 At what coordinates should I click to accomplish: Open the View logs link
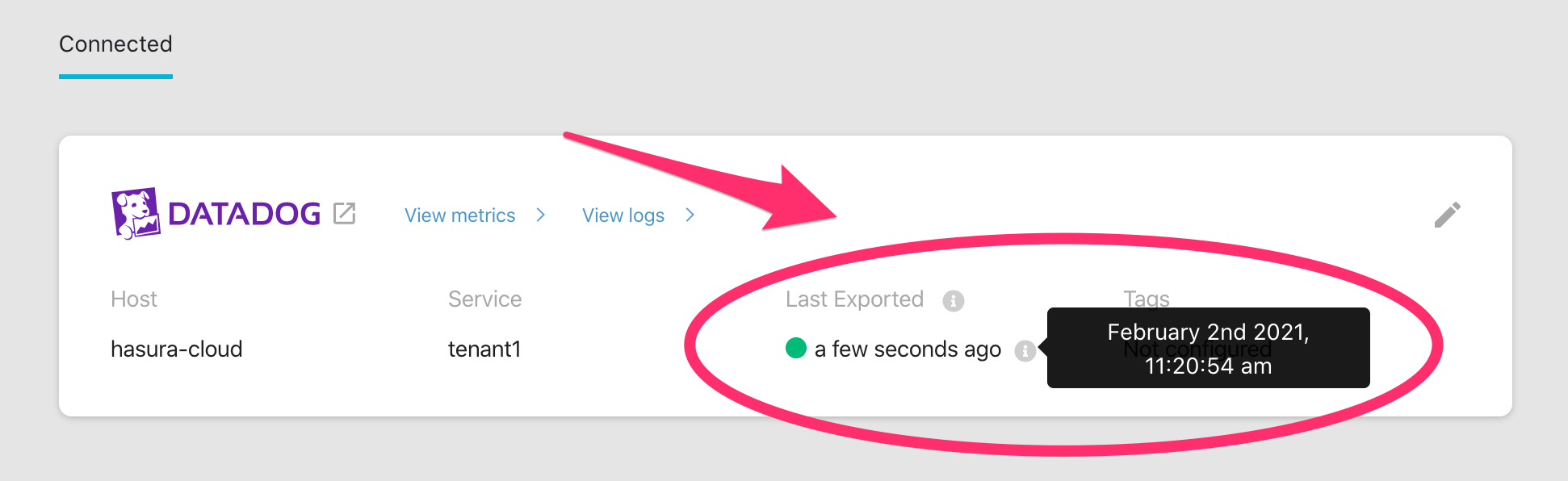click(x=623, y=215)
